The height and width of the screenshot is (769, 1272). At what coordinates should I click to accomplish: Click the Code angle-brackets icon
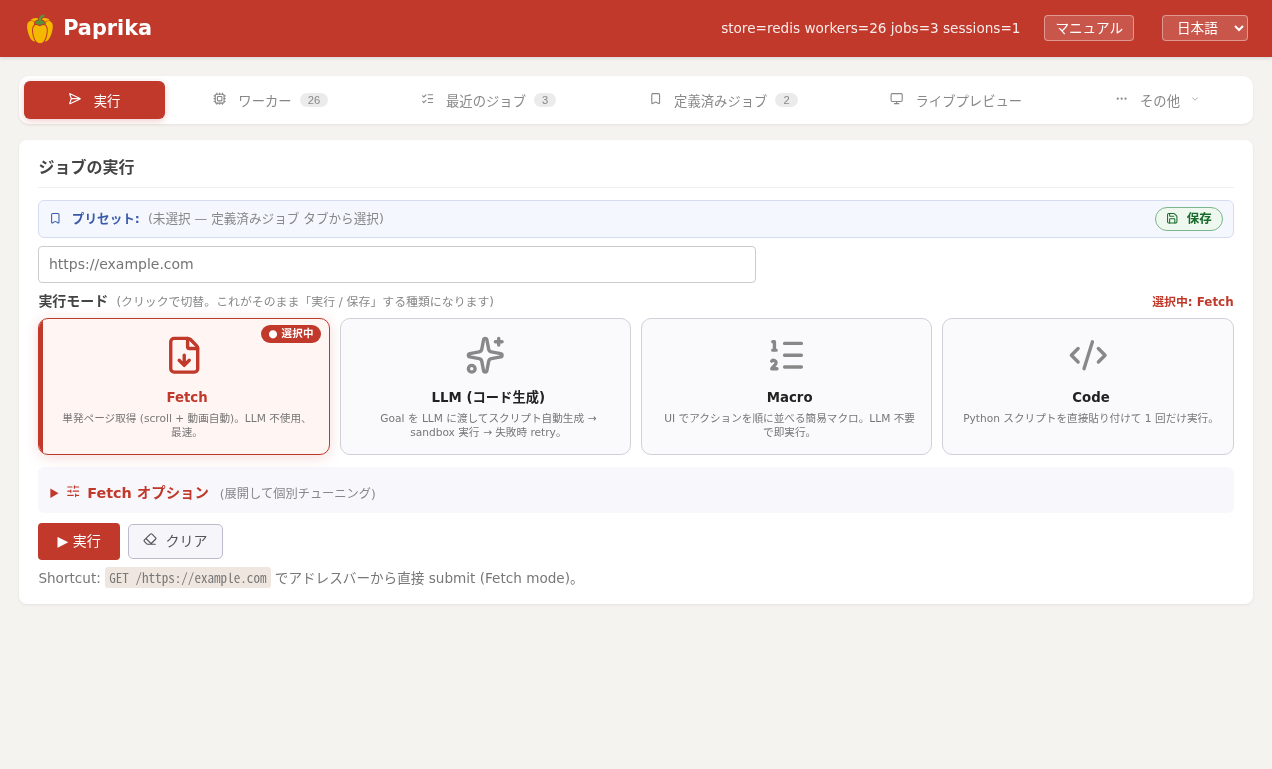tap(1088, 355)
